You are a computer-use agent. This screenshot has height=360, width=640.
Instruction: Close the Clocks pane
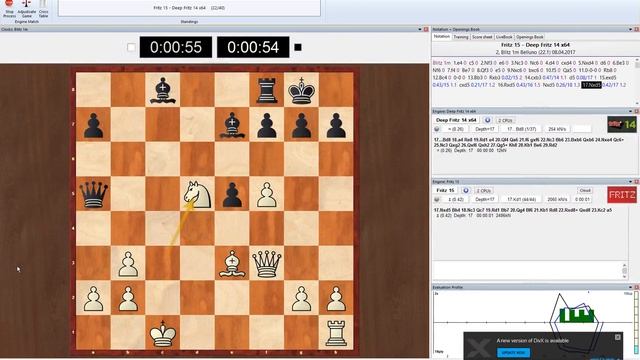click(426, 29)
